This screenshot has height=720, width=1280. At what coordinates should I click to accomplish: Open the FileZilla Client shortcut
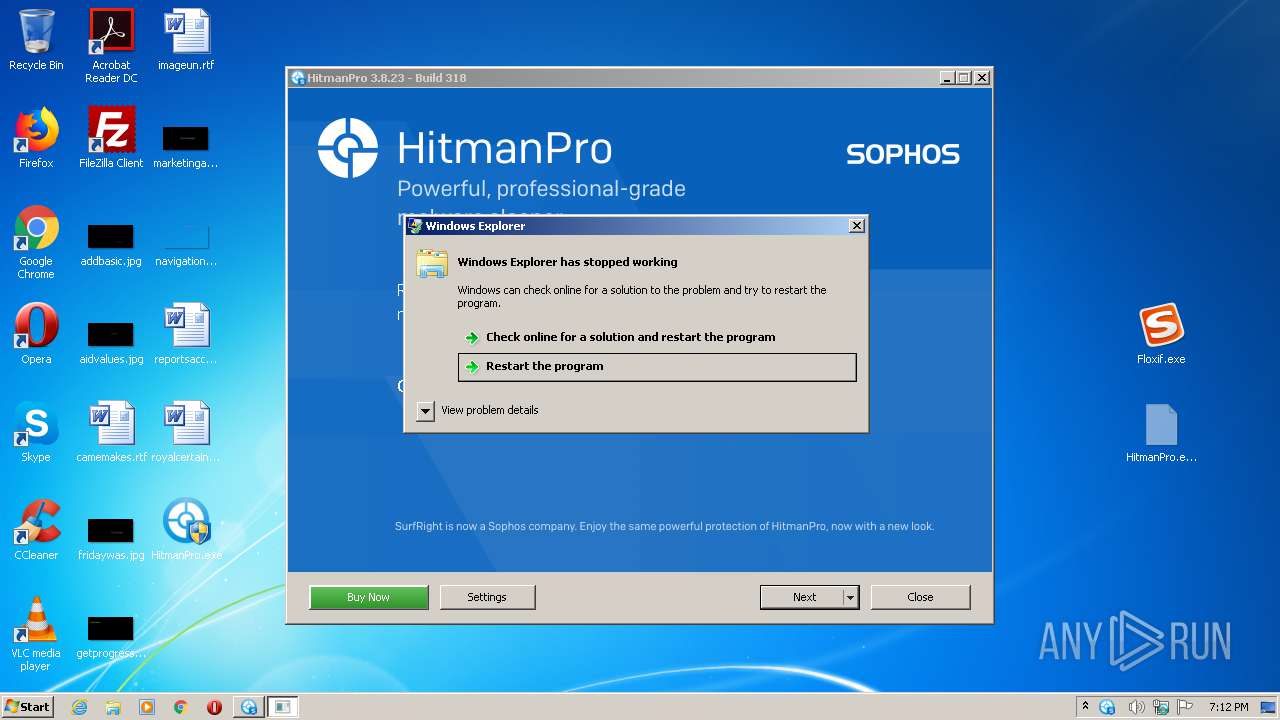[x=111, y=138]
